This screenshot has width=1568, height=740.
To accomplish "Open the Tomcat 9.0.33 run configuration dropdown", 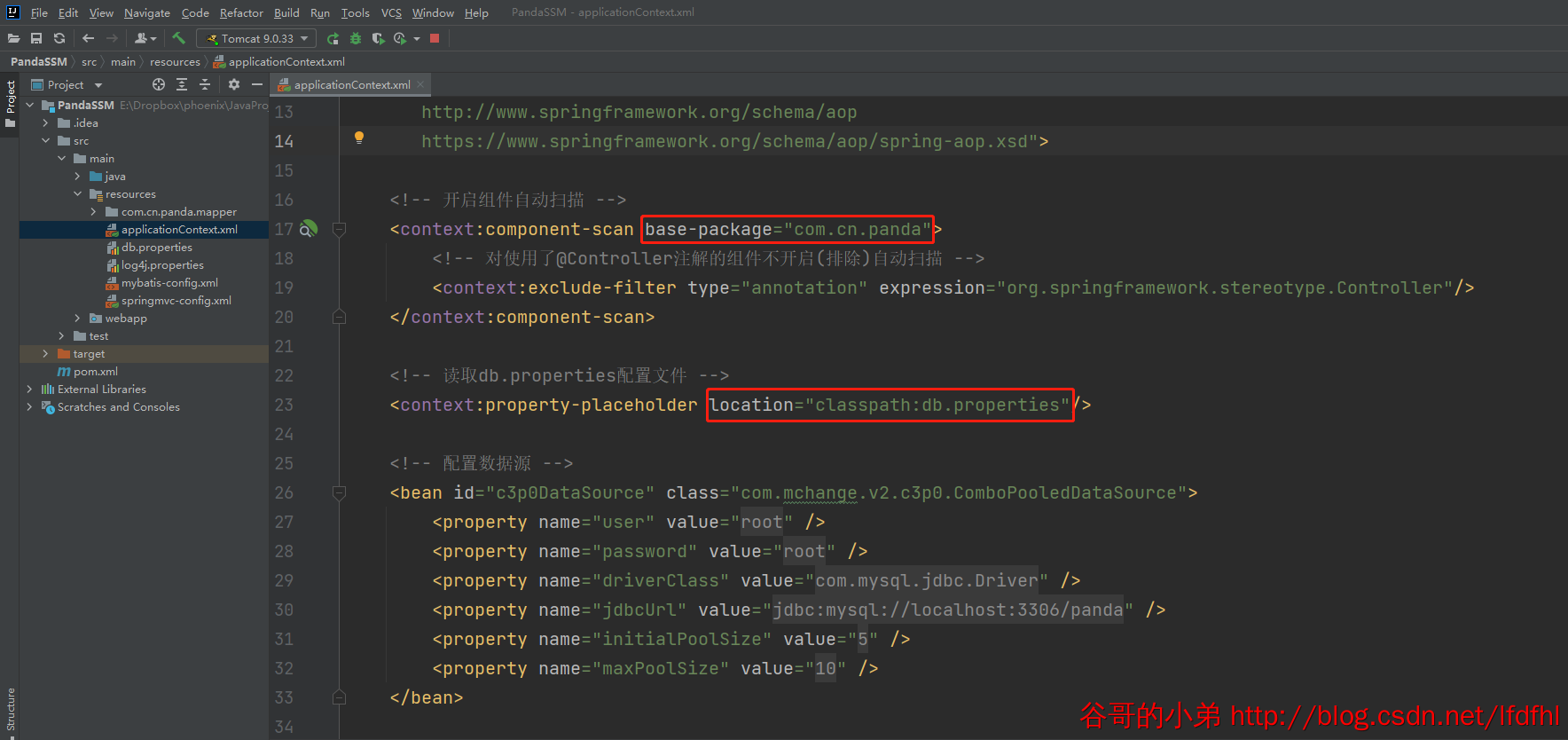I will pyautogui.click(x=256, y=38).
